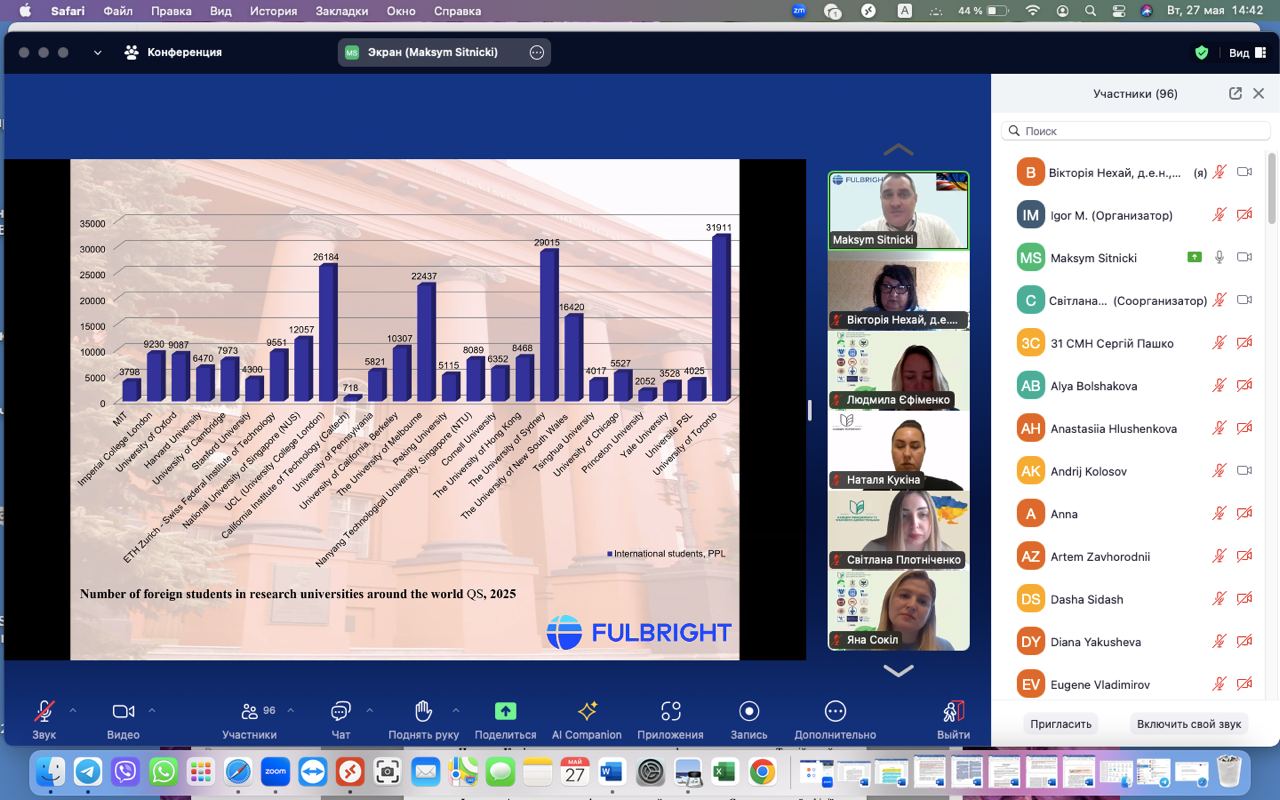Open the chevron dropdown beside window controls
The width and height of the screenshot is (1280, 800).
click(97, 53)
